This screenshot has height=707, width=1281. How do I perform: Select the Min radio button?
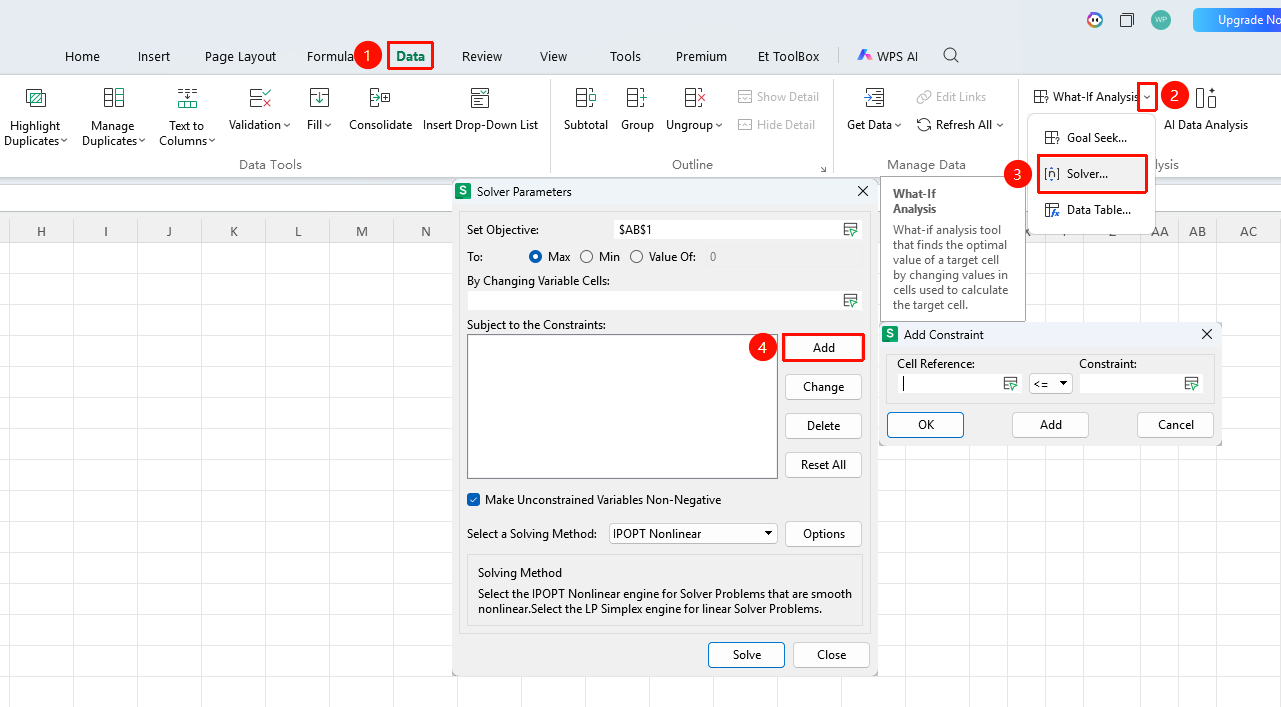(601, 257)
